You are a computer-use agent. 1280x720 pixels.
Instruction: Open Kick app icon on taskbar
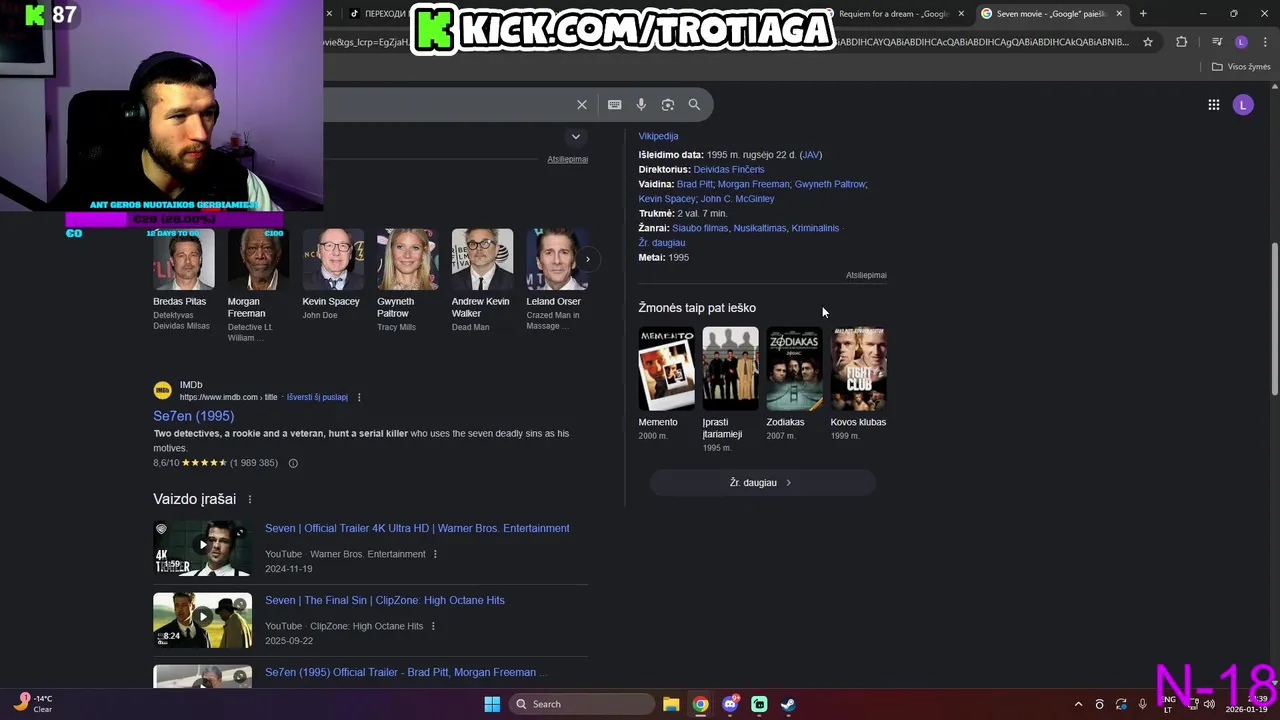point(759,704)
